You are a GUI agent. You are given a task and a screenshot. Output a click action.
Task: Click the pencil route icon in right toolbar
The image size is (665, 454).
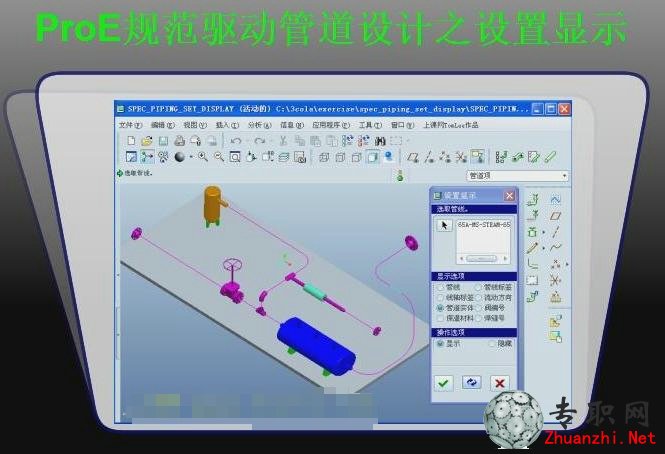coord(533,248)
